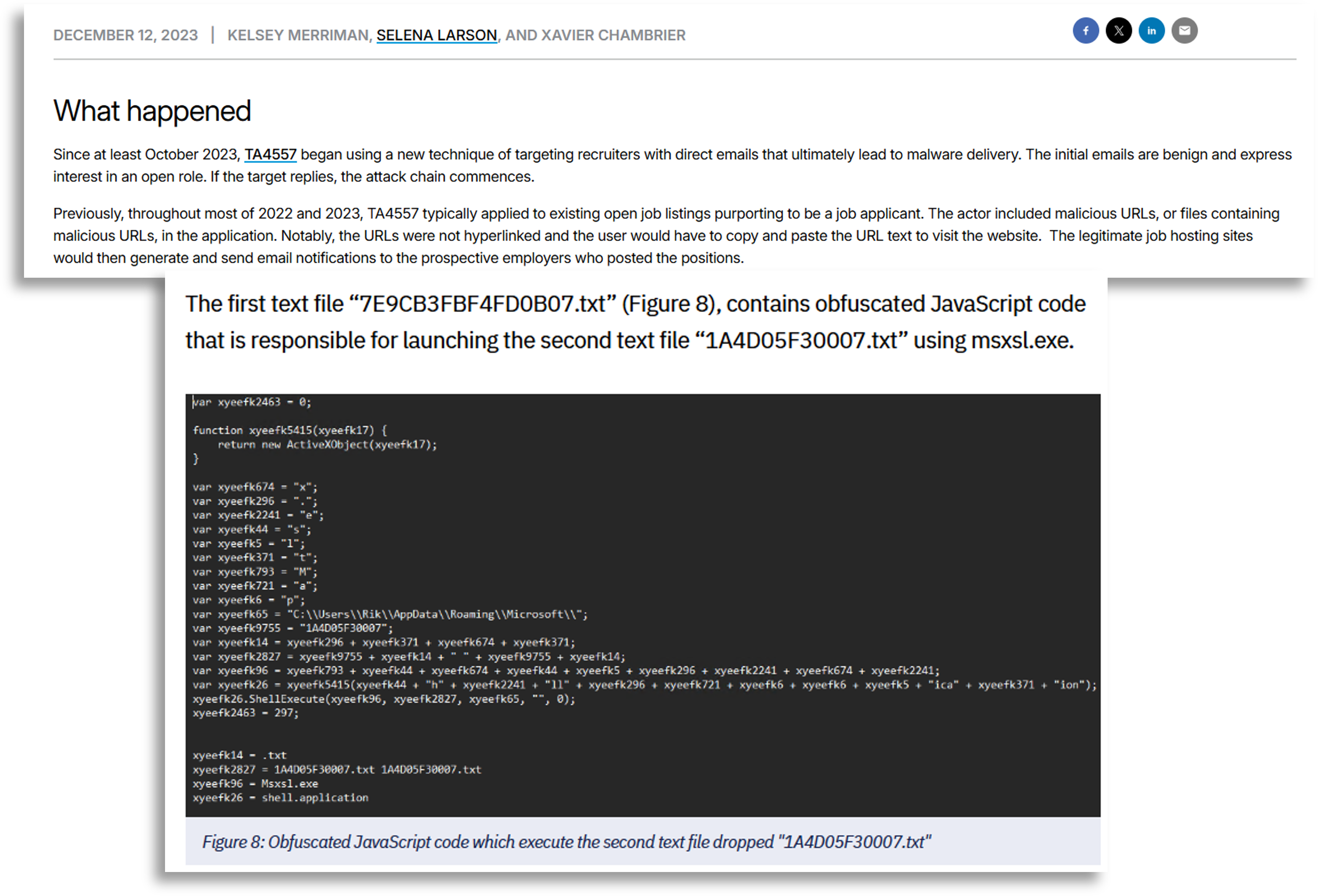Share article by email icon
Image resolution: width=1318 pixels, height=896 pixels.
[x=1184, y=30]
